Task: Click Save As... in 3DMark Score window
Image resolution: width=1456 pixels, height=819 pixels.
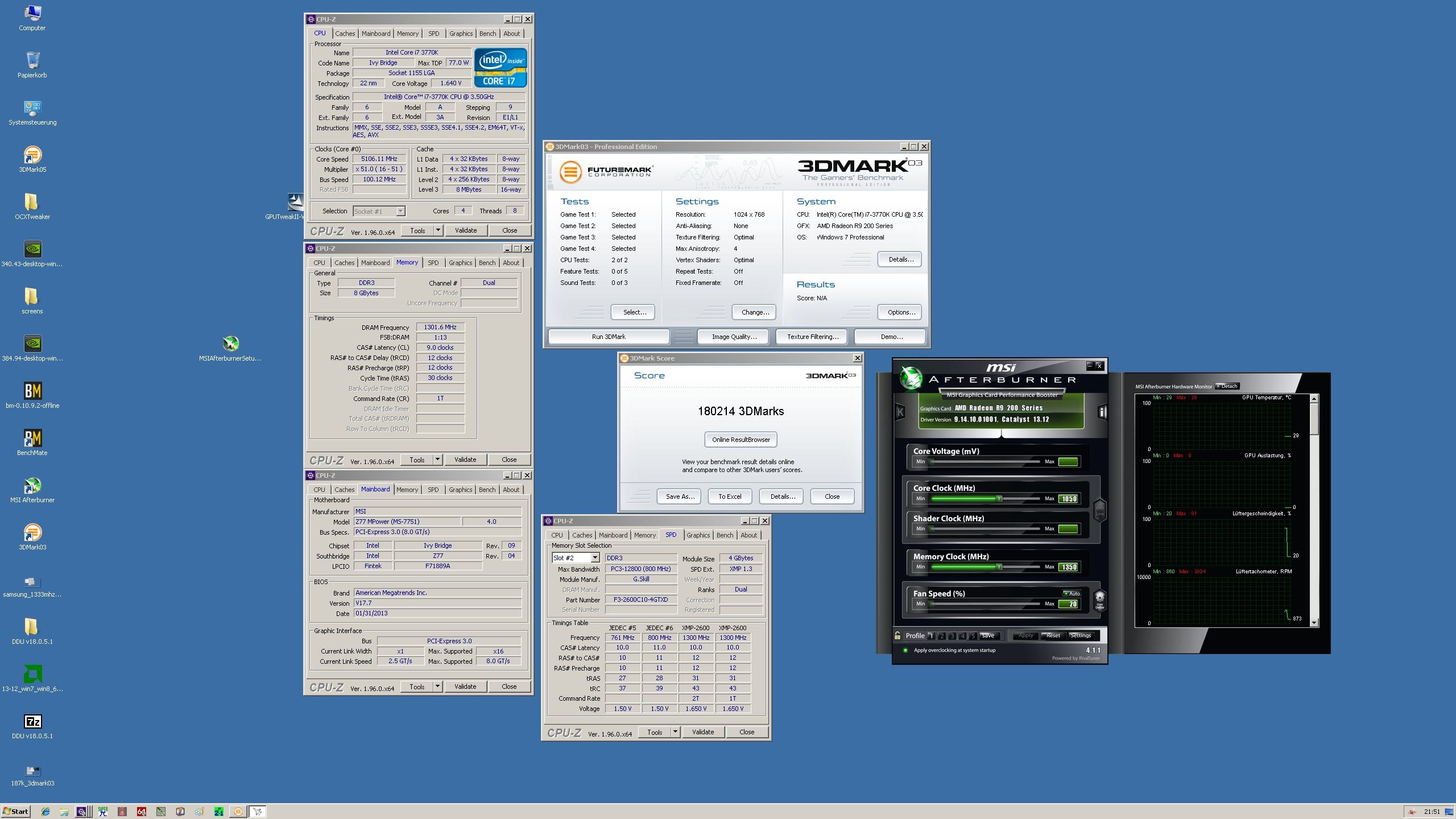Action: pyautogui.click(x=680, y=497)
